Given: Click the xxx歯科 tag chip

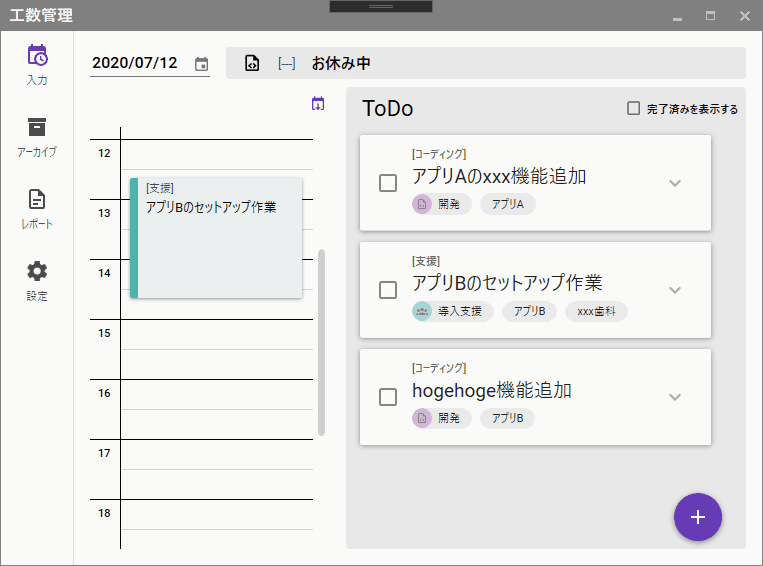Looking at the screenshot, I should (596, 311).
